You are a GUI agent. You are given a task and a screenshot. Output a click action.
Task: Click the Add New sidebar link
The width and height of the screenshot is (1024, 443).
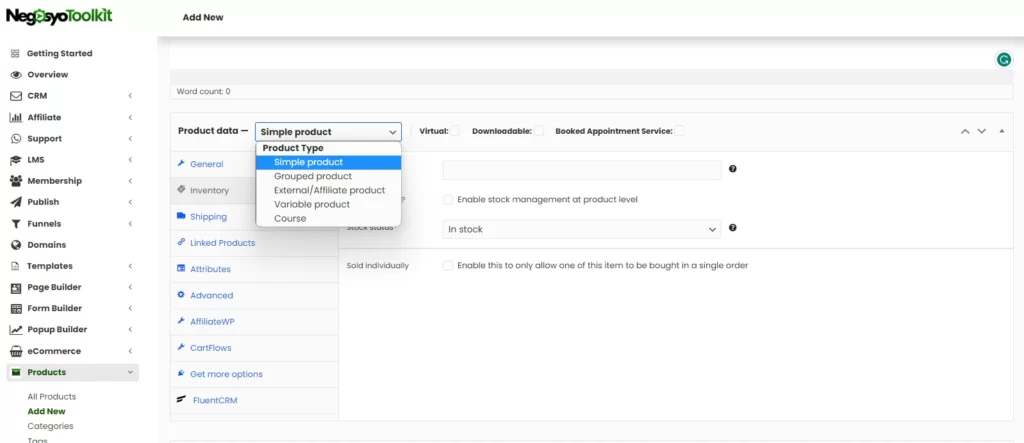(x=46, y=412)
